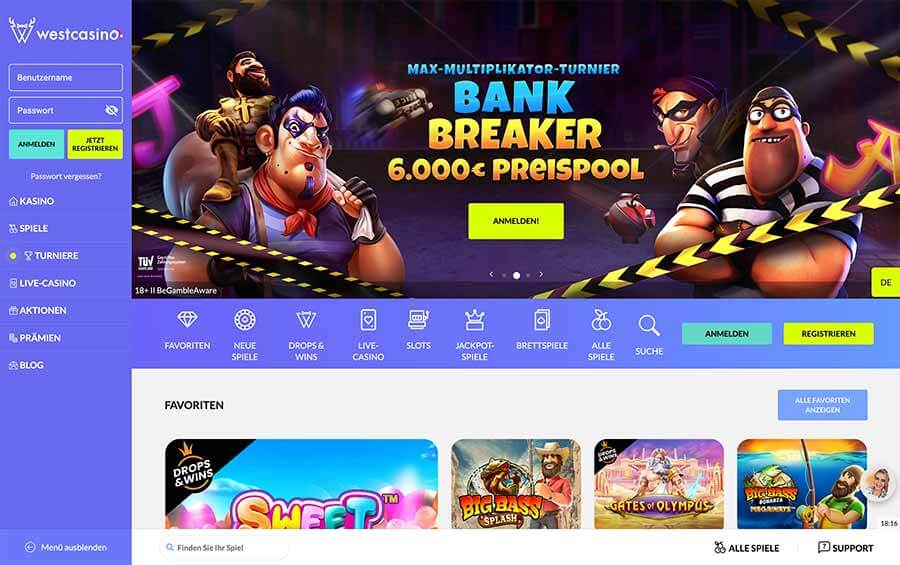
Task: Open Drops & Wins category icon
Action: pos(306,319)
